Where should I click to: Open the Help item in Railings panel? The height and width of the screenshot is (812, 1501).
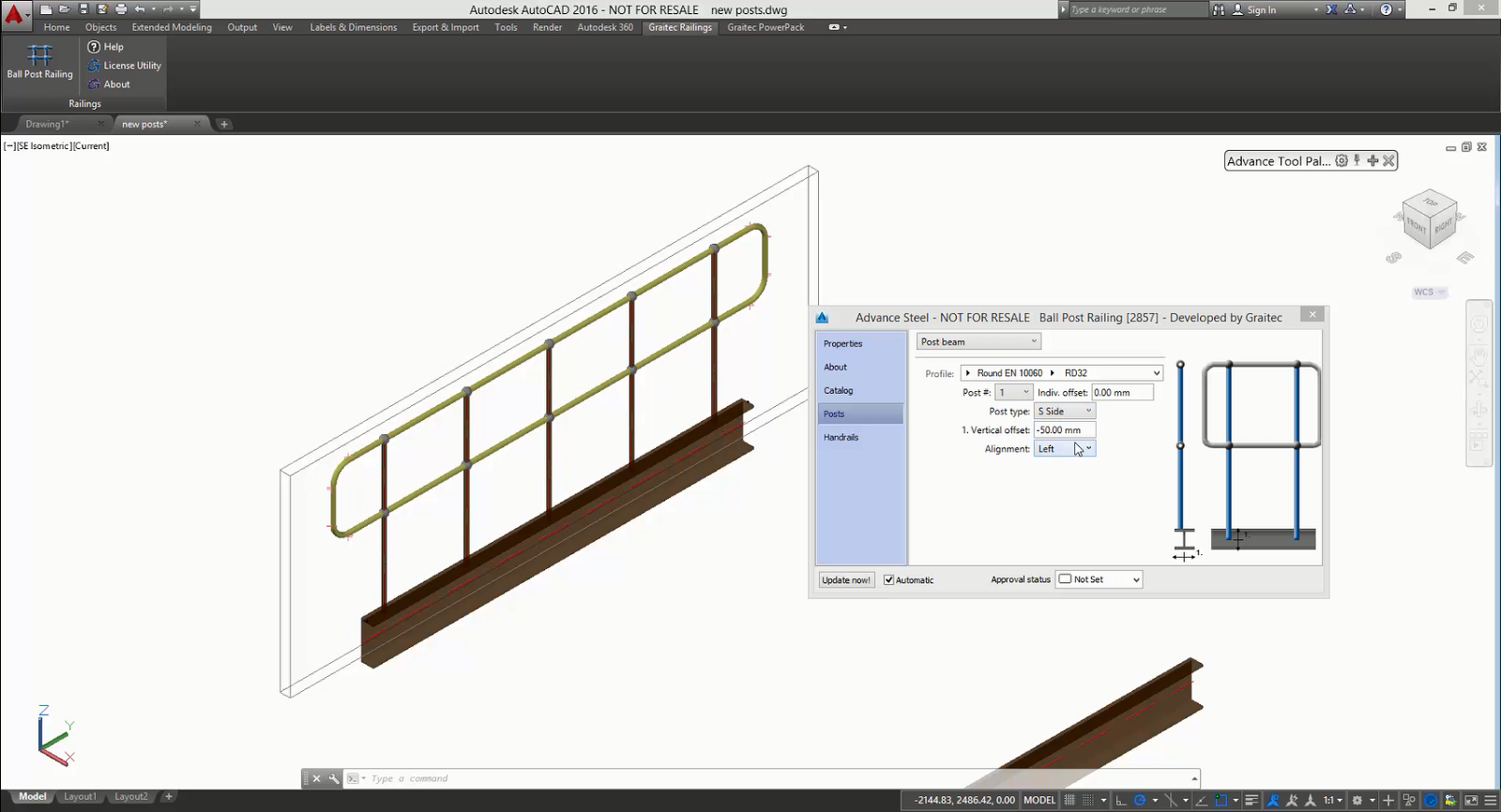pyautogui.click(x=105, y=47)
